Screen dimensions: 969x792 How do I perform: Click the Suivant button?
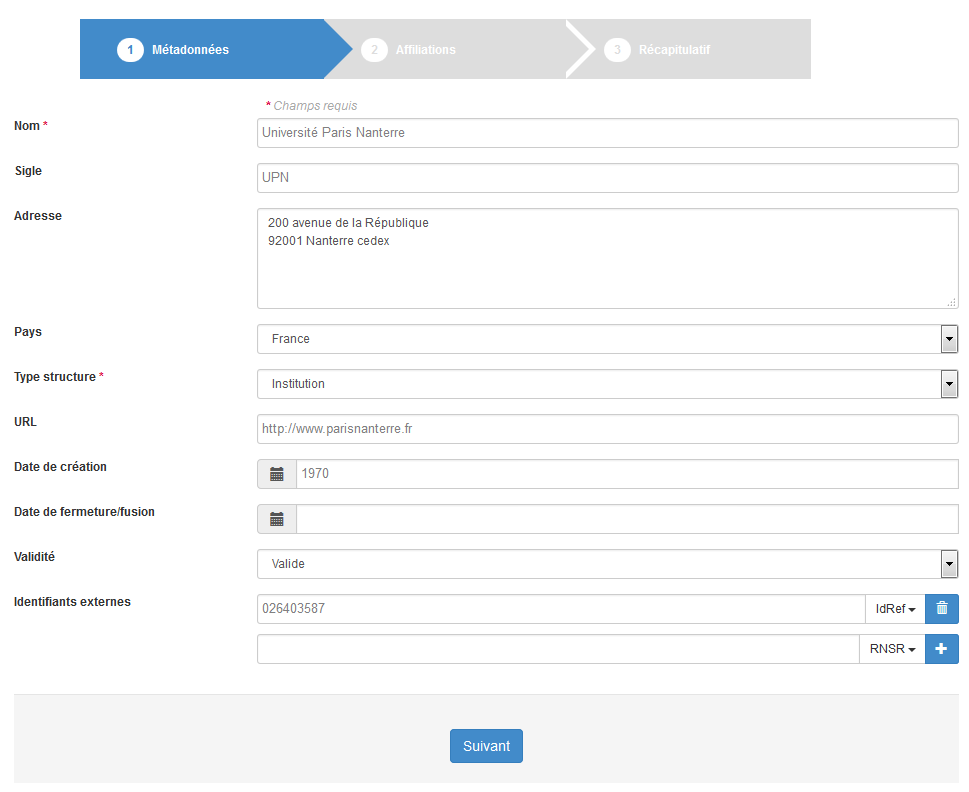coord(486,746)
